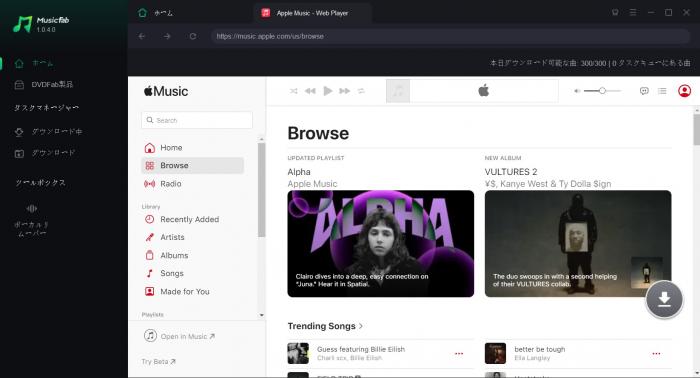Viewport: 700px width, 378px height.
Task: Reload the Apple Music page
Action: 193,36
